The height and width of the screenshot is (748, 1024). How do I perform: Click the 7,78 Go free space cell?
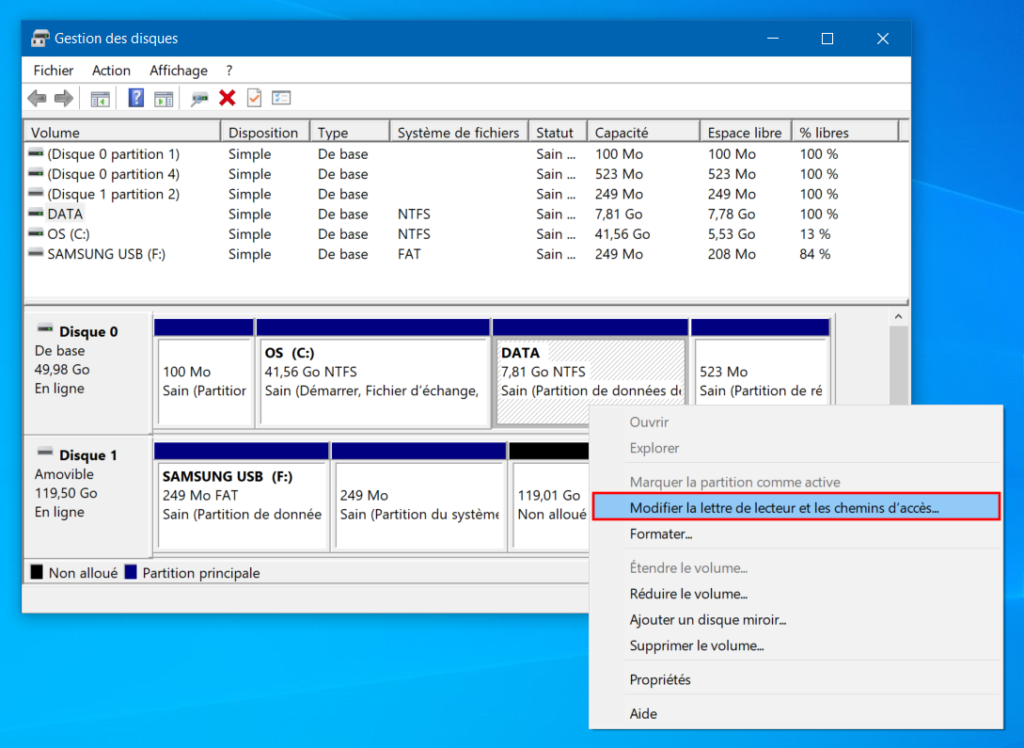tap(731, 214)
